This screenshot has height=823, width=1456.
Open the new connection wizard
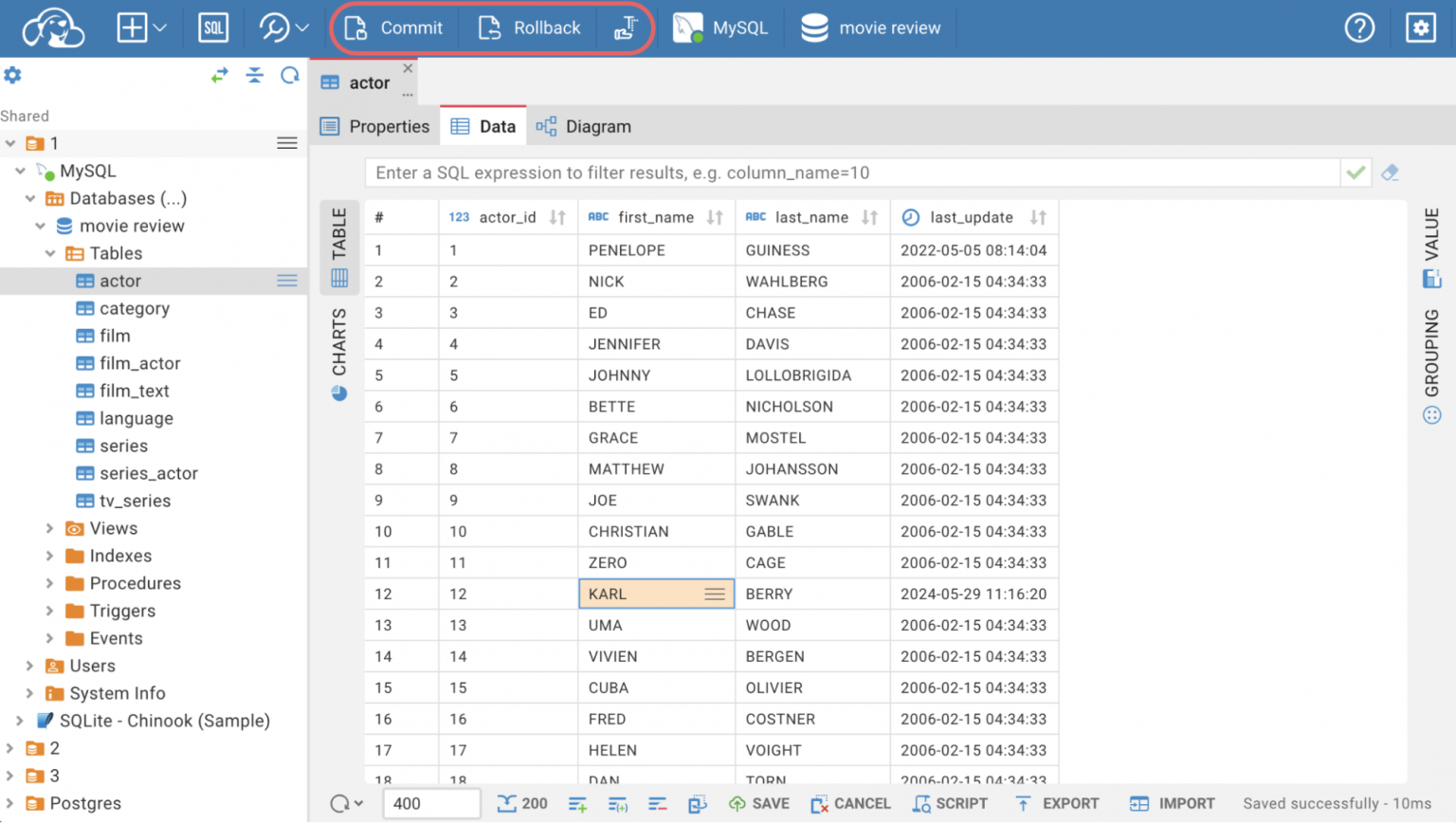(131, 27)
